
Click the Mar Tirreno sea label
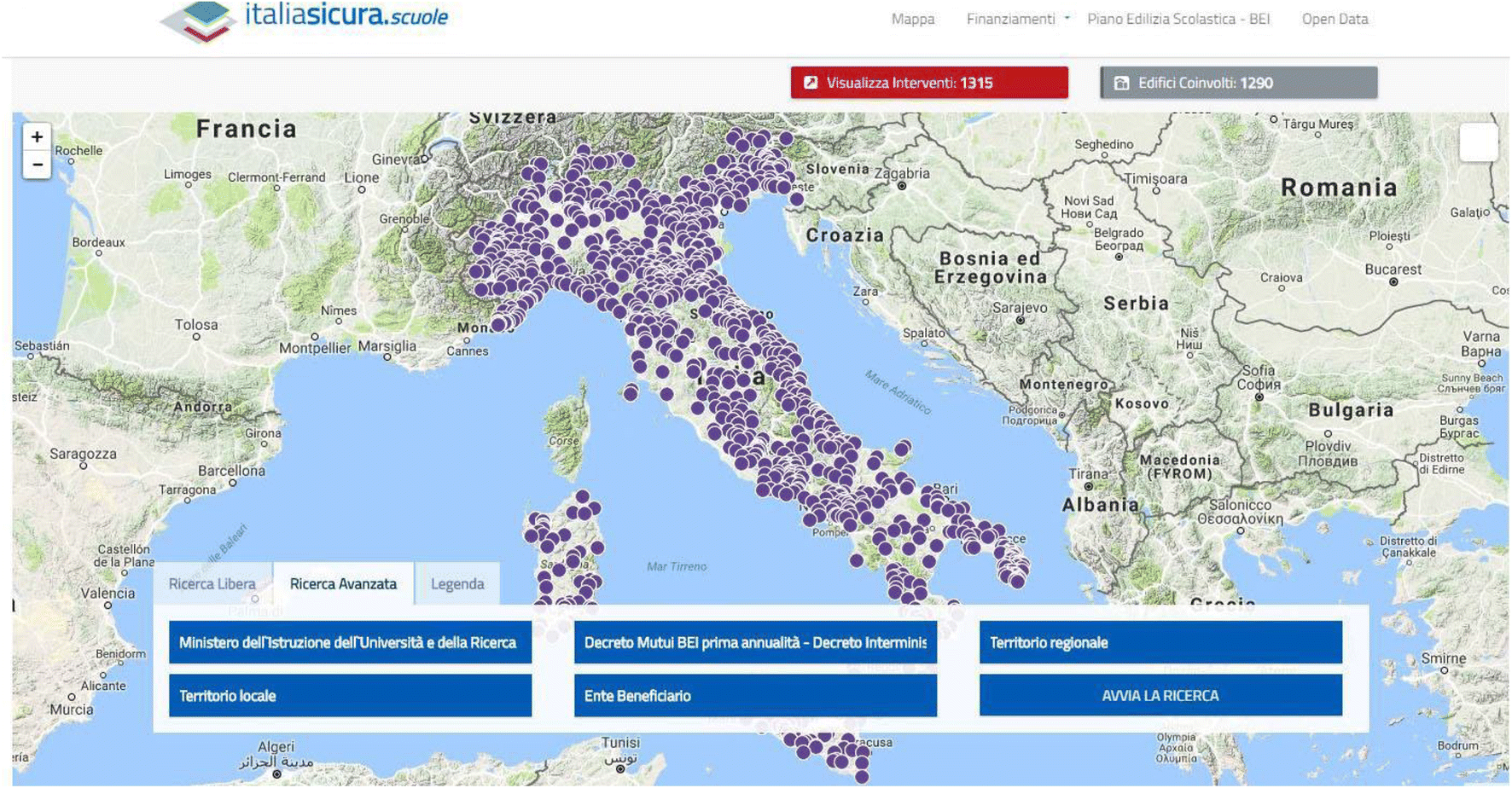point(677,566)
